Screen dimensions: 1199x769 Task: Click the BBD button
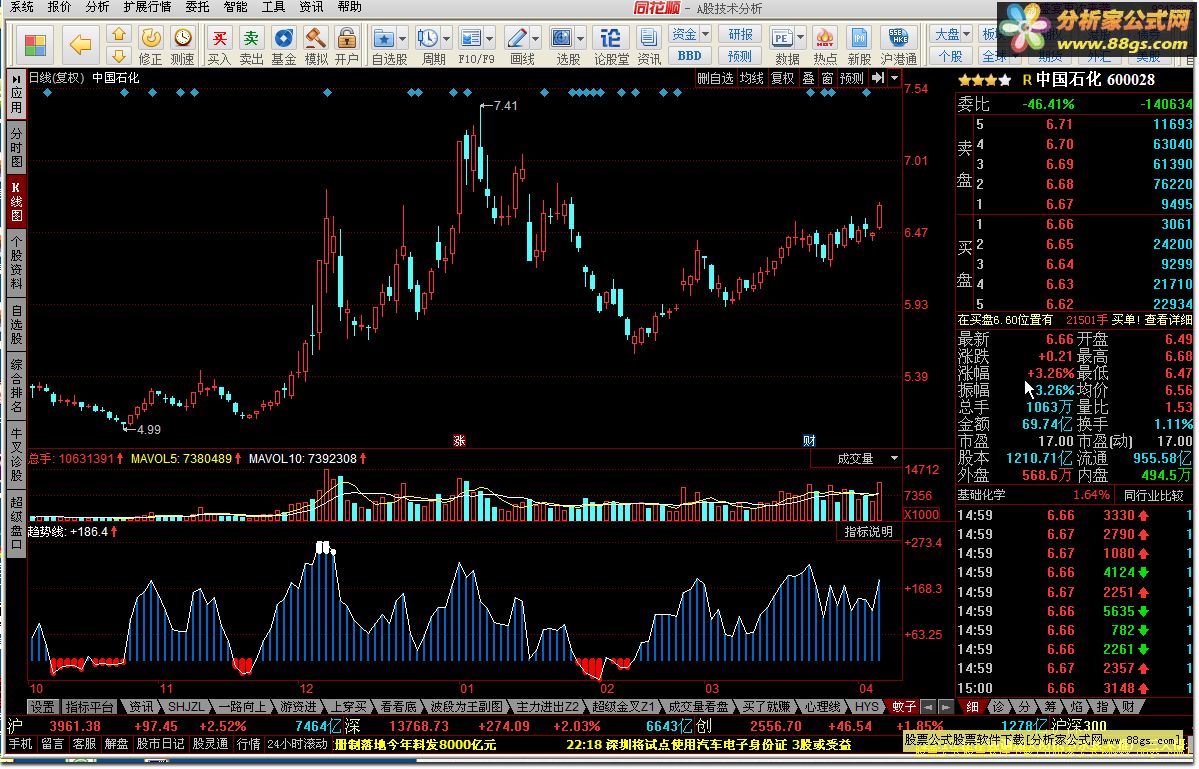pos(690,56)
